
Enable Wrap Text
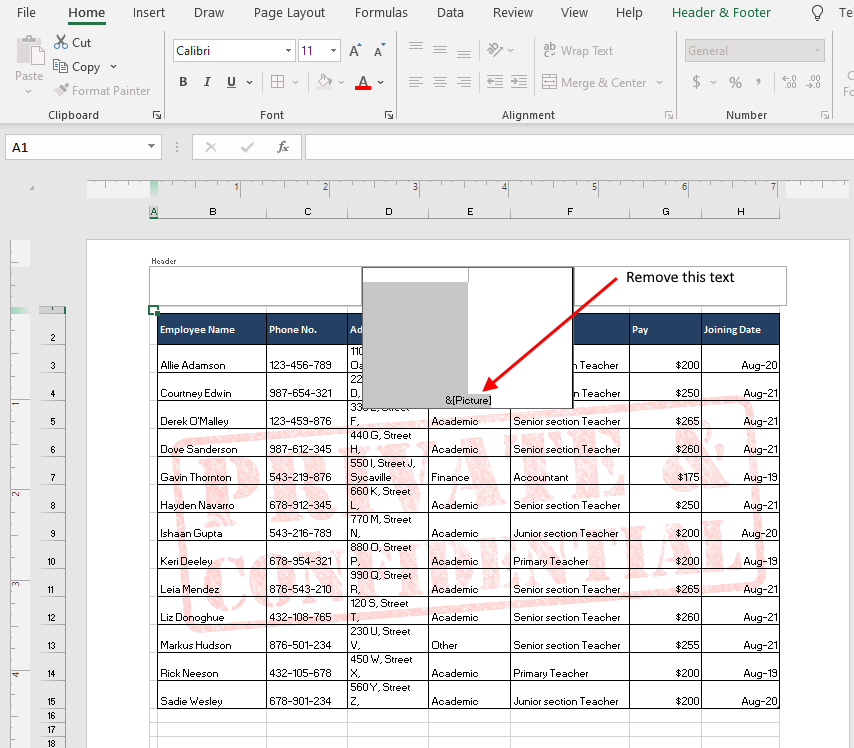point(578,50)
